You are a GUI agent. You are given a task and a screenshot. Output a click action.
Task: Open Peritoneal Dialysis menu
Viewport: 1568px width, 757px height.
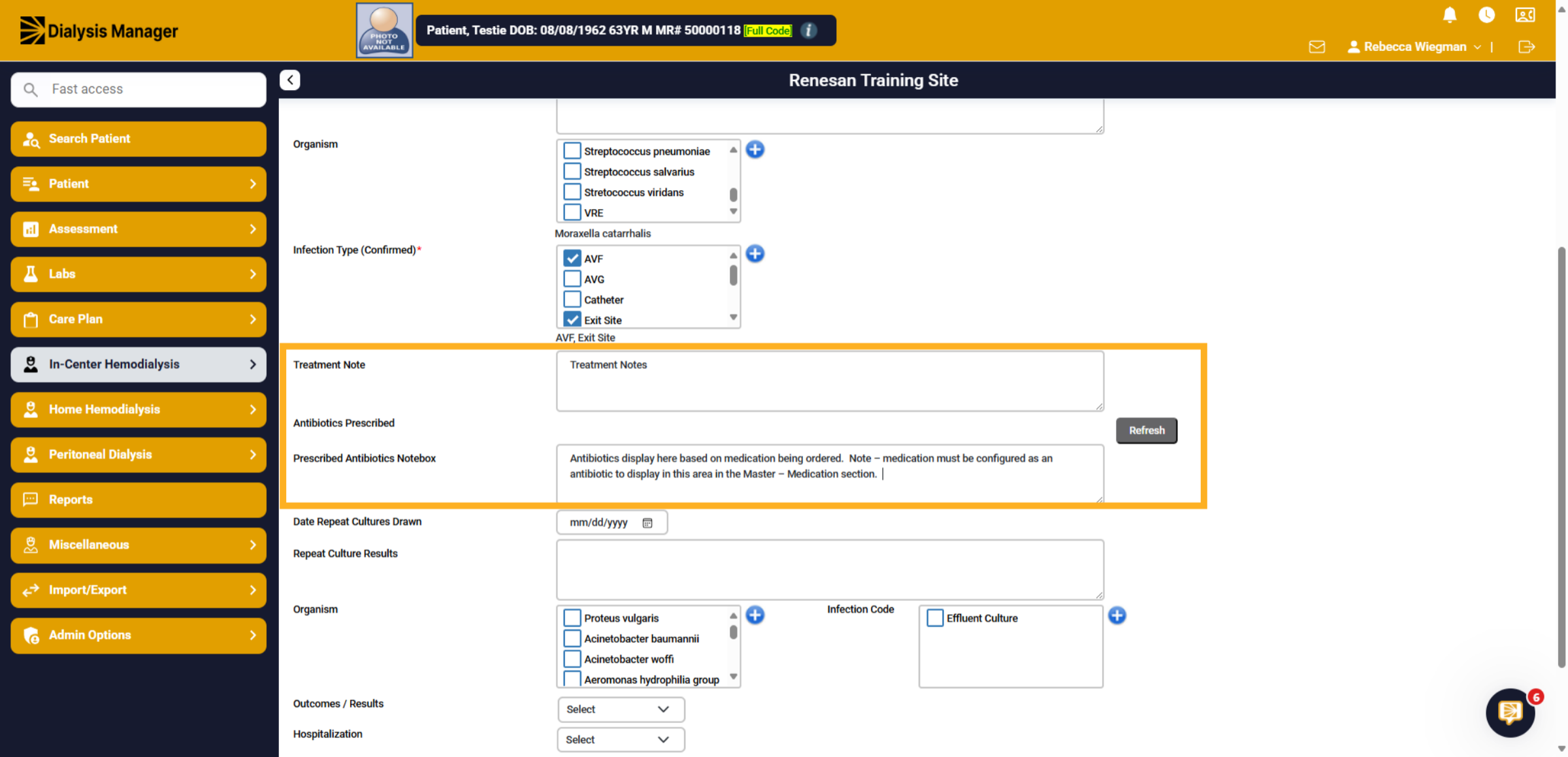(139, 455)
